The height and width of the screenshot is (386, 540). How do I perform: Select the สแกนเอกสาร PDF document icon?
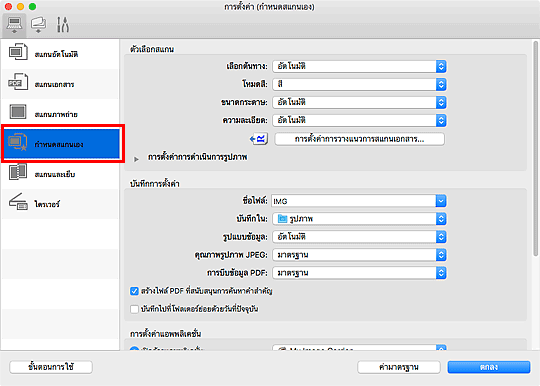point(18,82)
